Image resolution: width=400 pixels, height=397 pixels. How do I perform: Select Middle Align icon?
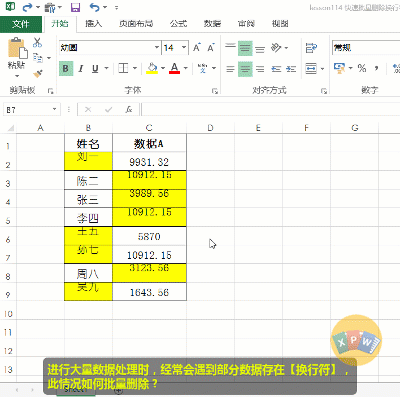click(245, 48)
